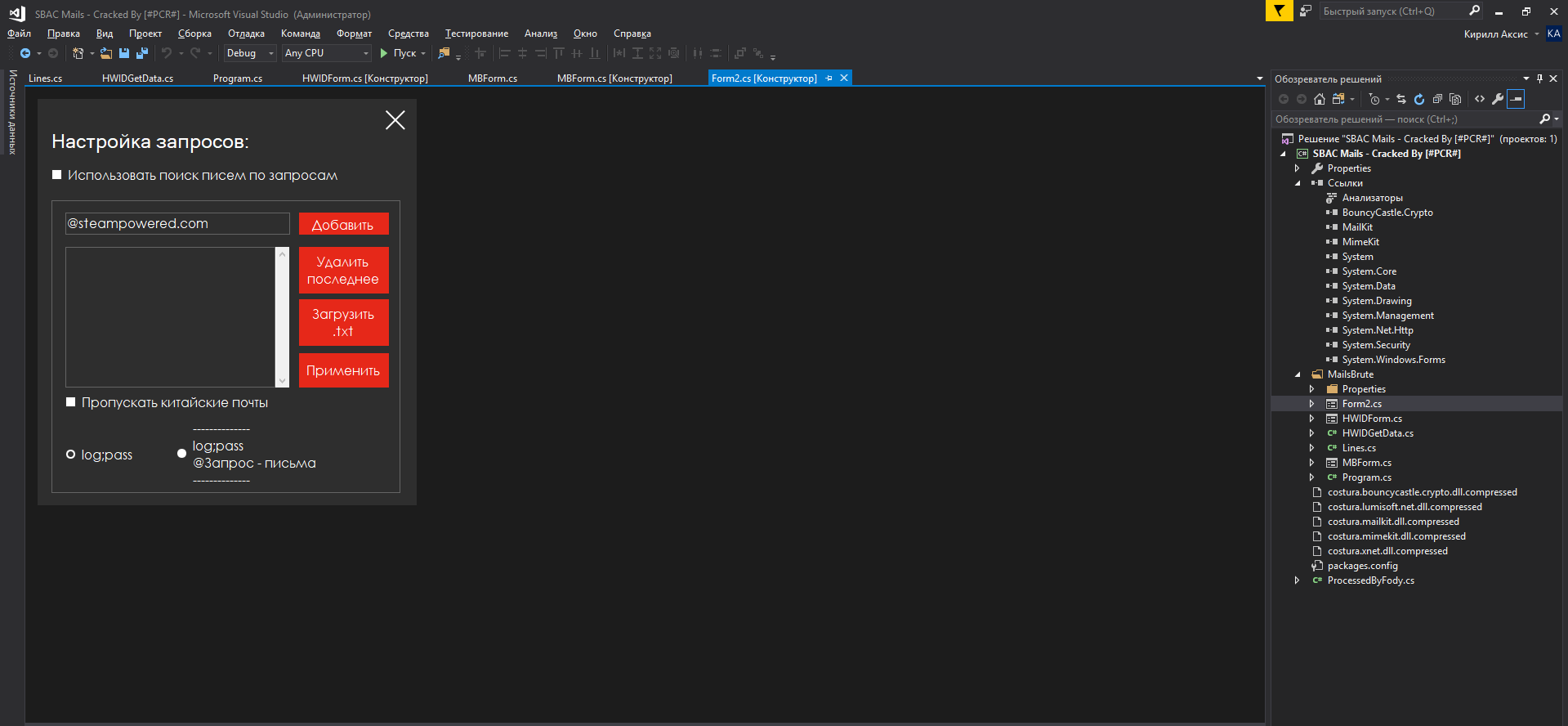Open the Файл menu
This screenshot has height=726, width=1568.
coord(19,34)
